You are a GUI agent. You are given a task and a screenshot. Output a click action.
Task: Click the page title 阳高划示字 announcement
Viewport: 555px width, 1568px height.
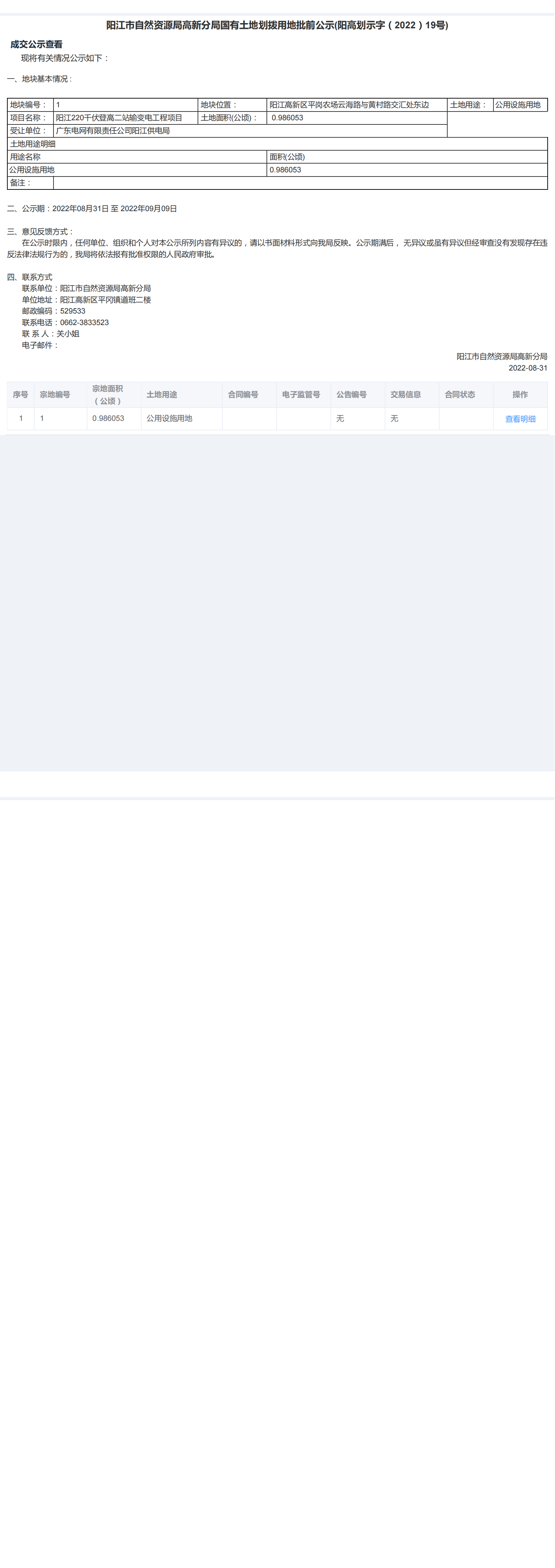[x=277, y=25]
